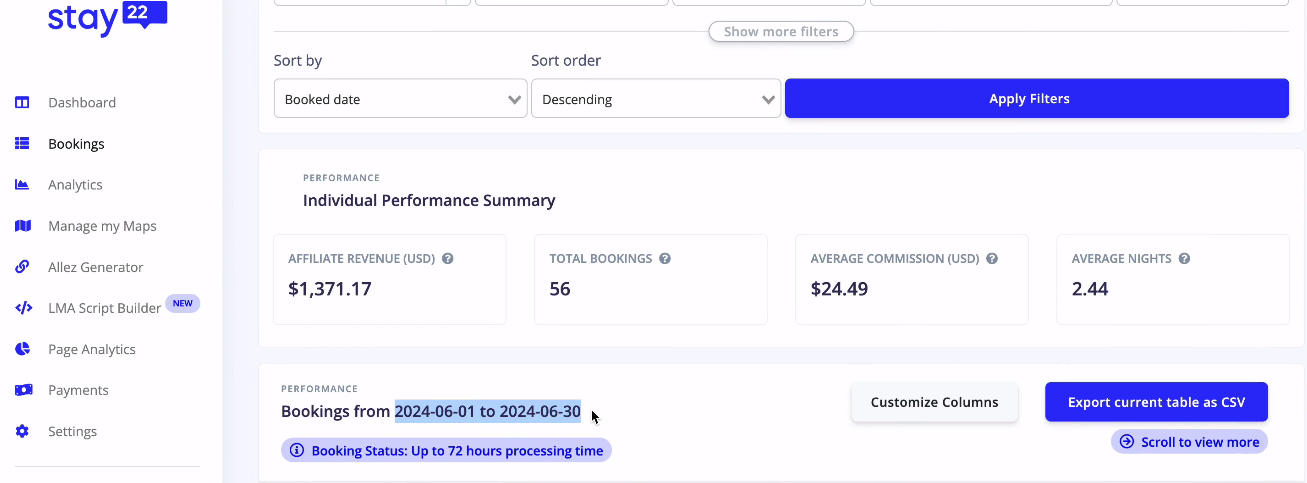Click help icon next to Average Commission
Viewport: 1307px width, 483px height.
coord(992,258)
